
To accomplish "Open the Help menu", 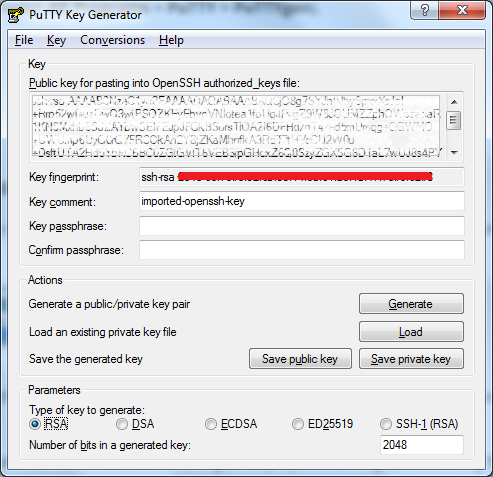I will point(171,40).
